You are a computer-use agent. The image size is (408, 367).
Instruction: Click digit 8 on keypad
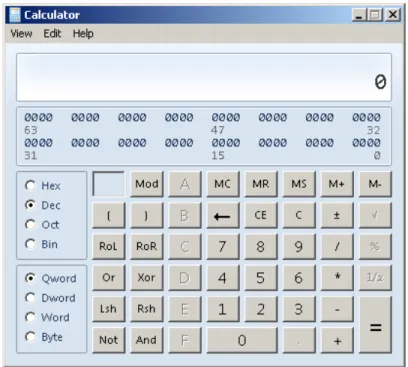click(x=261, y=247)
